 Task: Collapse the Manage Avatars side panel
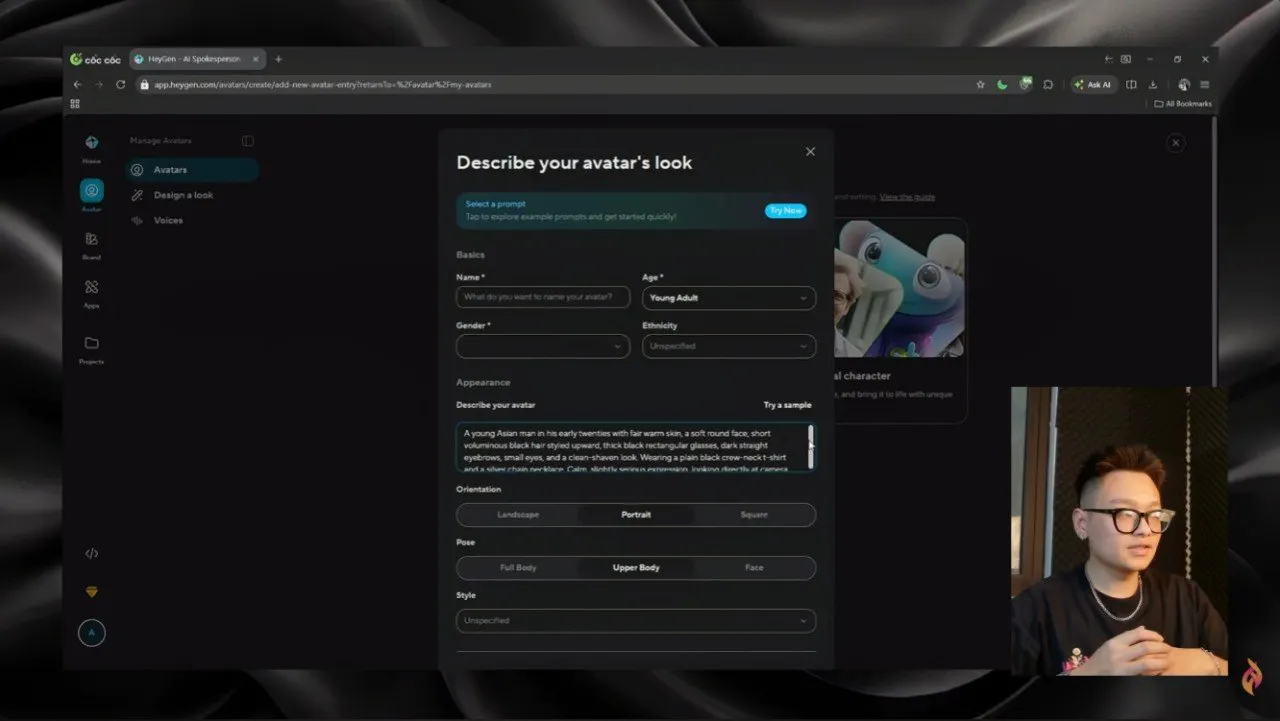(248, 141)
